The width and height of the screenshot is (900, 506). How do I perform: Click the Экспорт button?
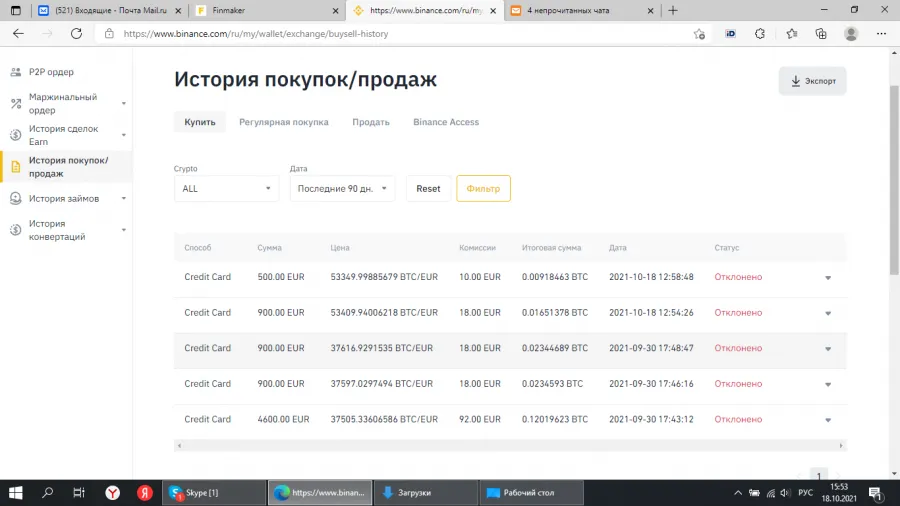pyautogui.click(x=812, y=81)
